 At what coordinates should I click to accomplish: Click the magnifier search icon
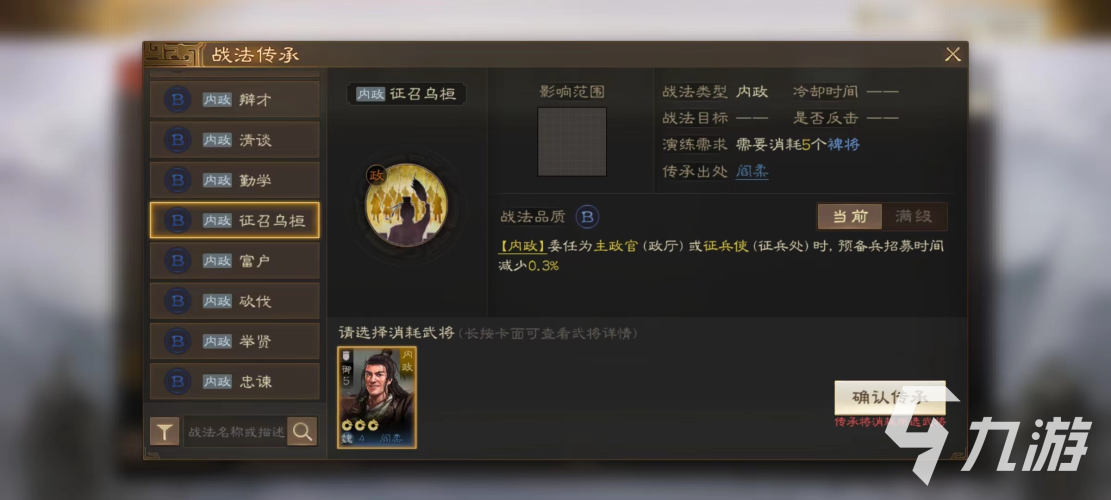pyautogui.click(x=303, y=431)
